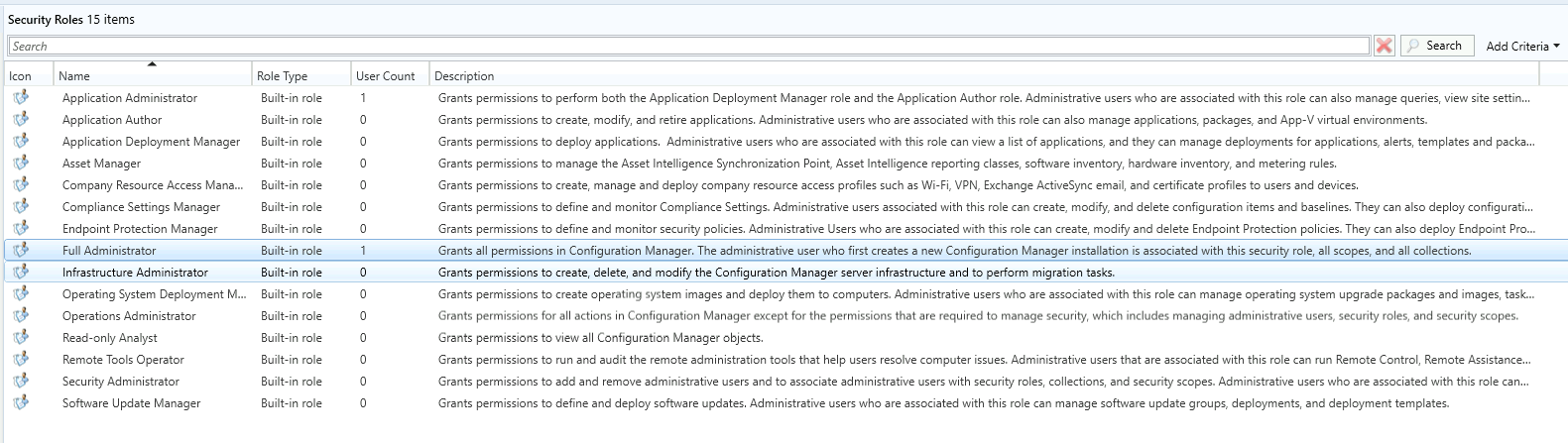Sort by the User Count column header
Image resolution: width=1568 pixels, height=443 pixels.
[391, 75]
